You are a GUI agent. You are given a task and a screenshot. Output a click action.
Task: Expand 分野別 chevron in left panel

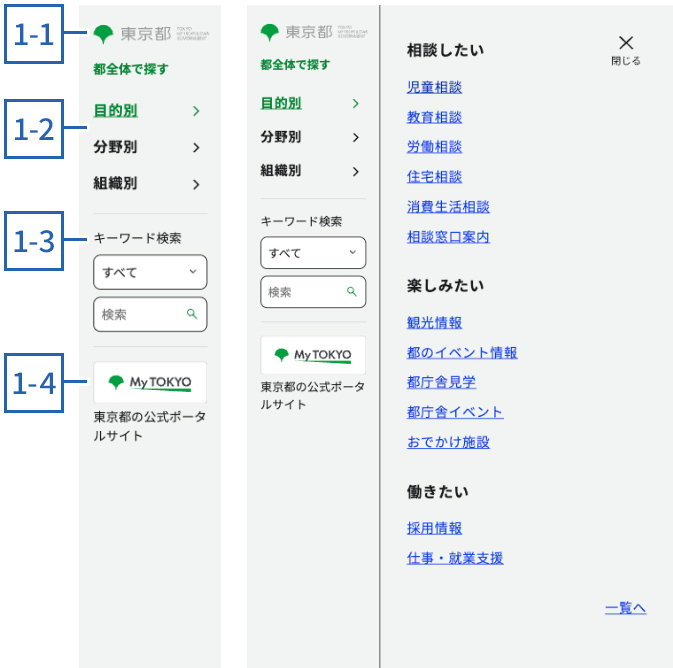(196, 148)
